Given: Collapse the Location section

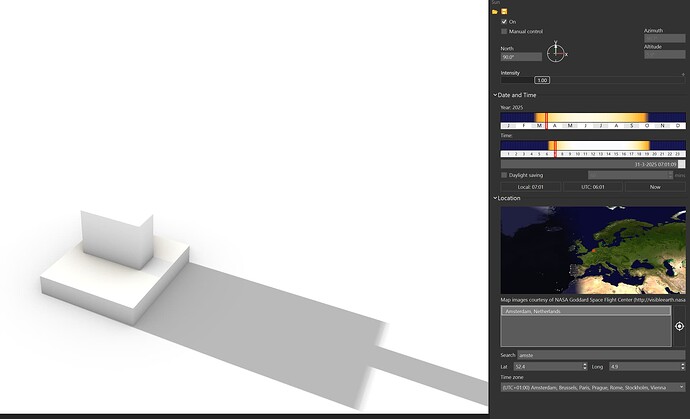Looking at the screenshot, I should pyautogui.click(x=495, y=198).
